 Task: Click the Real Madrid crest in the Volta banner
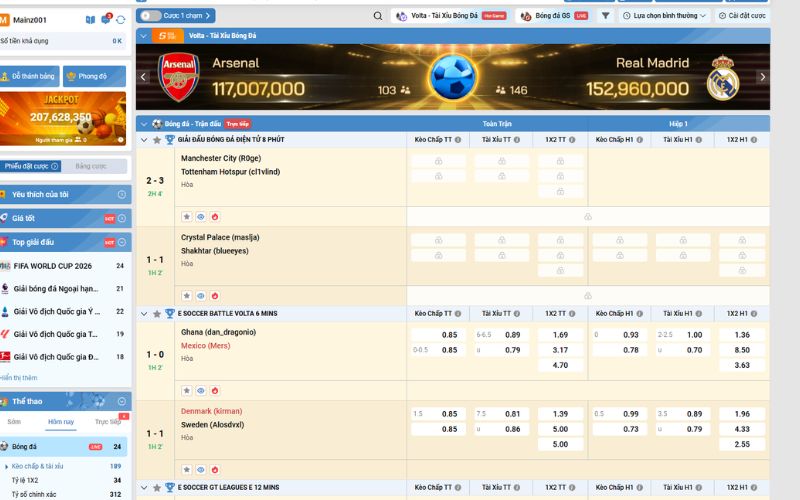(723, 78)
